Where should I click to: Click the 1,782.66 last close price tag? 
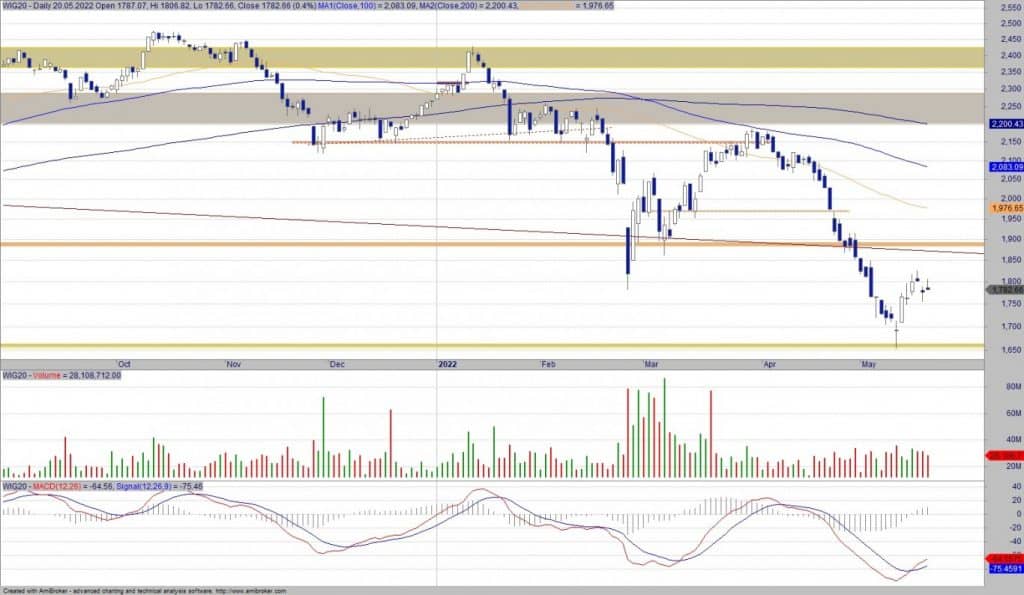tap(1003, 289)
